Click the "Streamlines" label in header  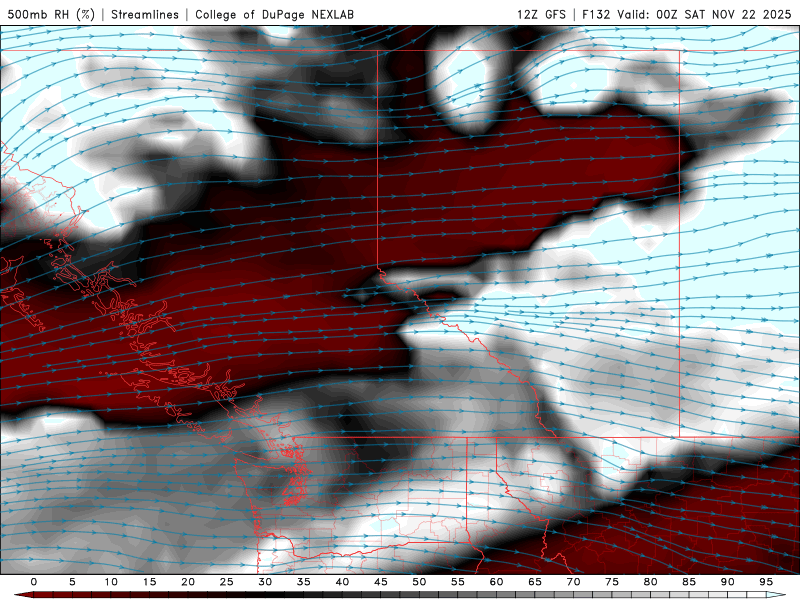(x=145, y=14)
